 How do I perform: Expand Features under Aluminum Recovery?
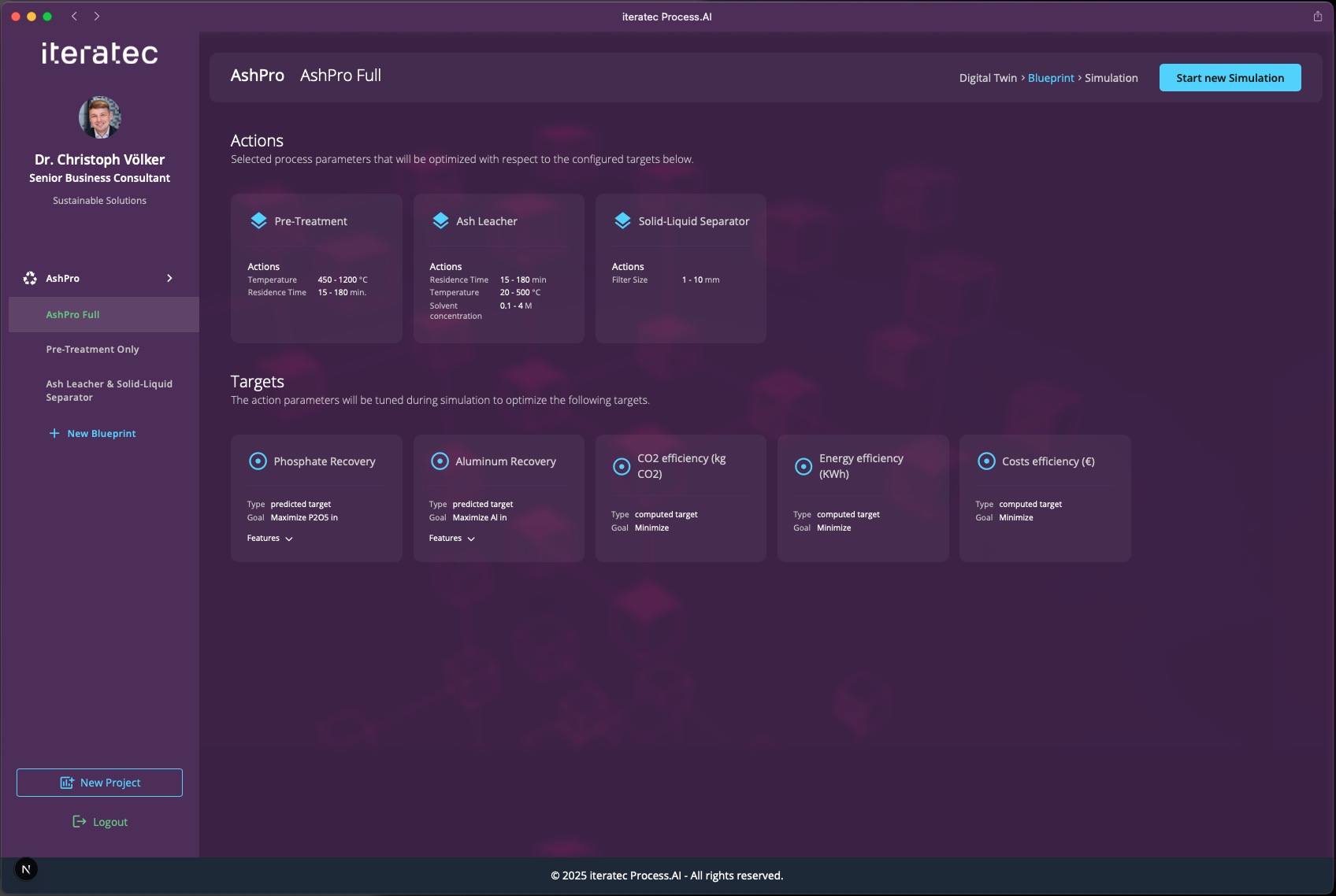click(x=452, y=539)
